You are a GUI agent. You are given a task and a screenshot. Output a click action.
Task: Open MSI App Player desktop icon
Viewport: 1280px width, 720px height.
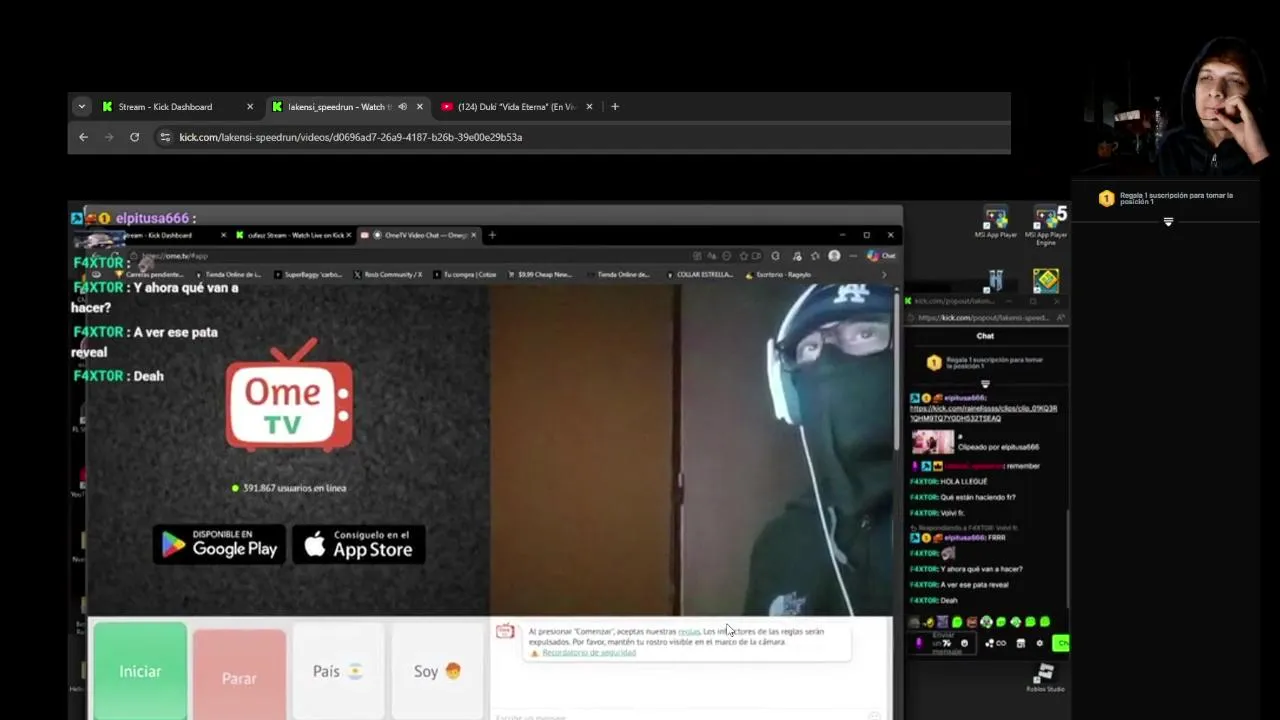point(995,223)
